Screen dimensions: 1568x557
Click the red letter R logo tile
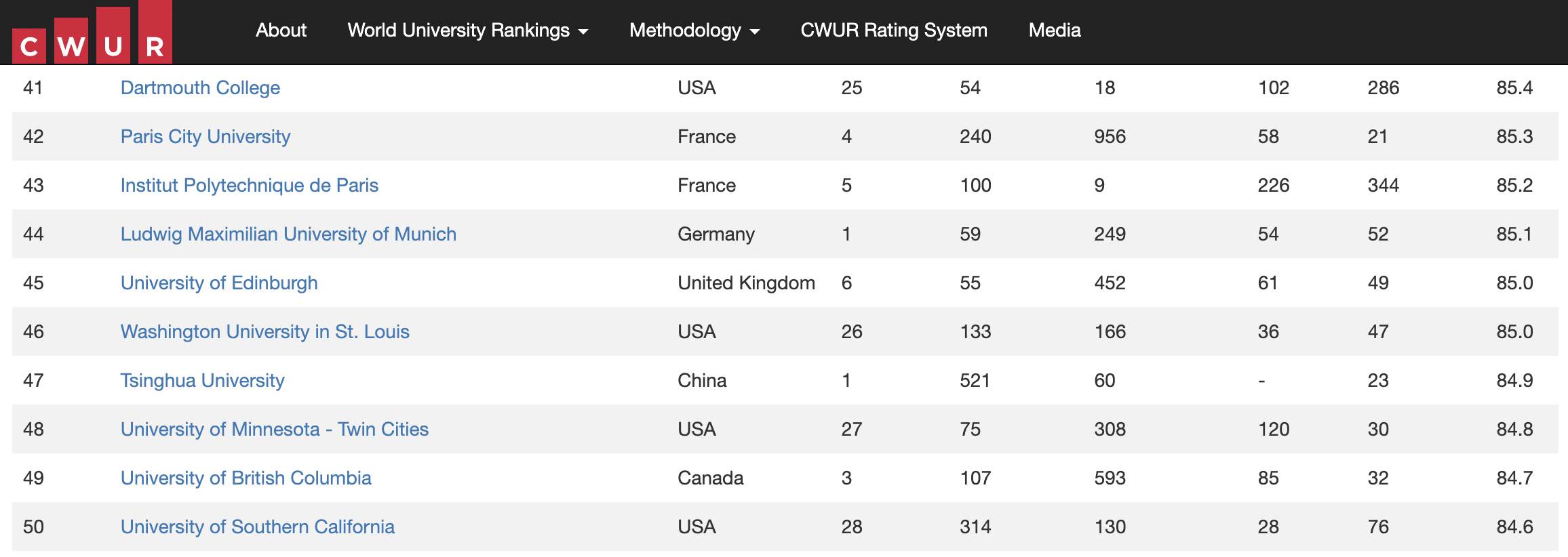tap(155, 32)
